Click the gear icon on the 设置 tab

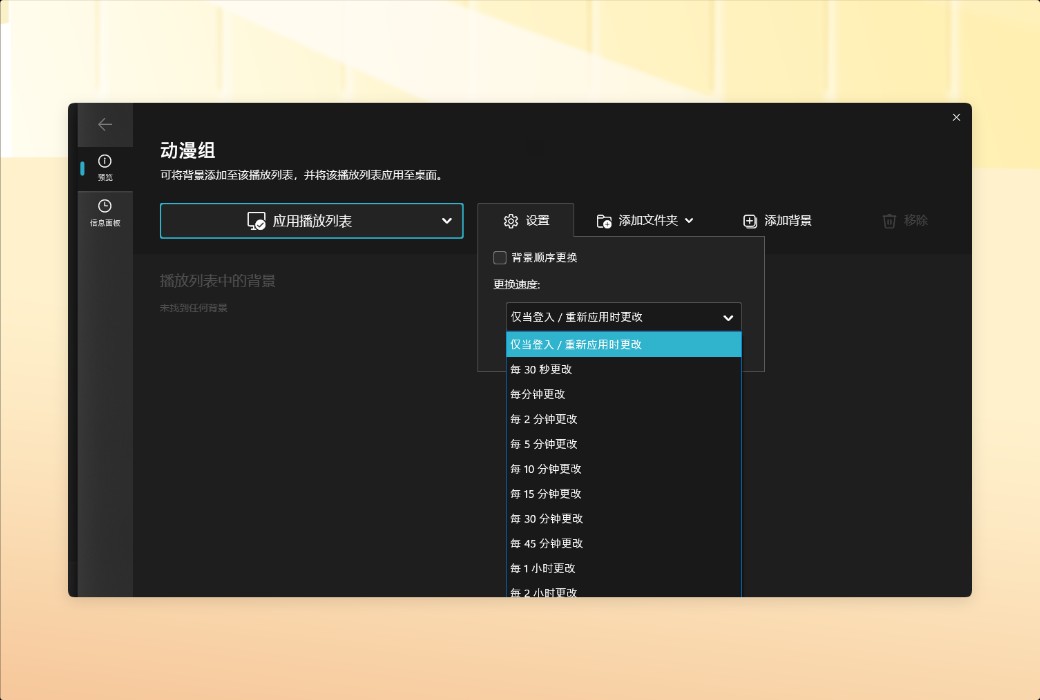pyautogui.click(x=510, y=221)
